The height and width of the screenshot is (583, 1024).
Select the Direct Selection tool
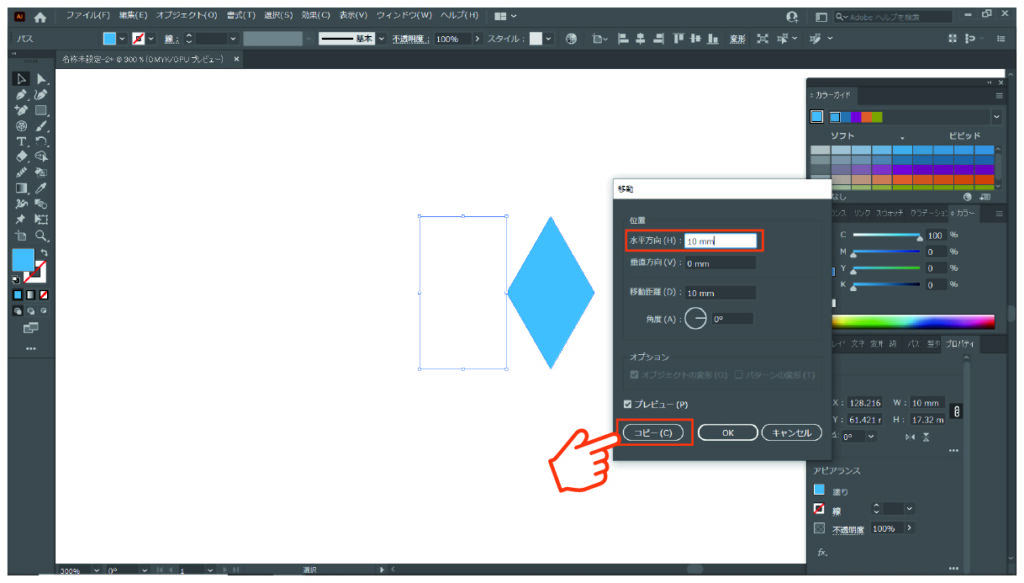(41, 79)
